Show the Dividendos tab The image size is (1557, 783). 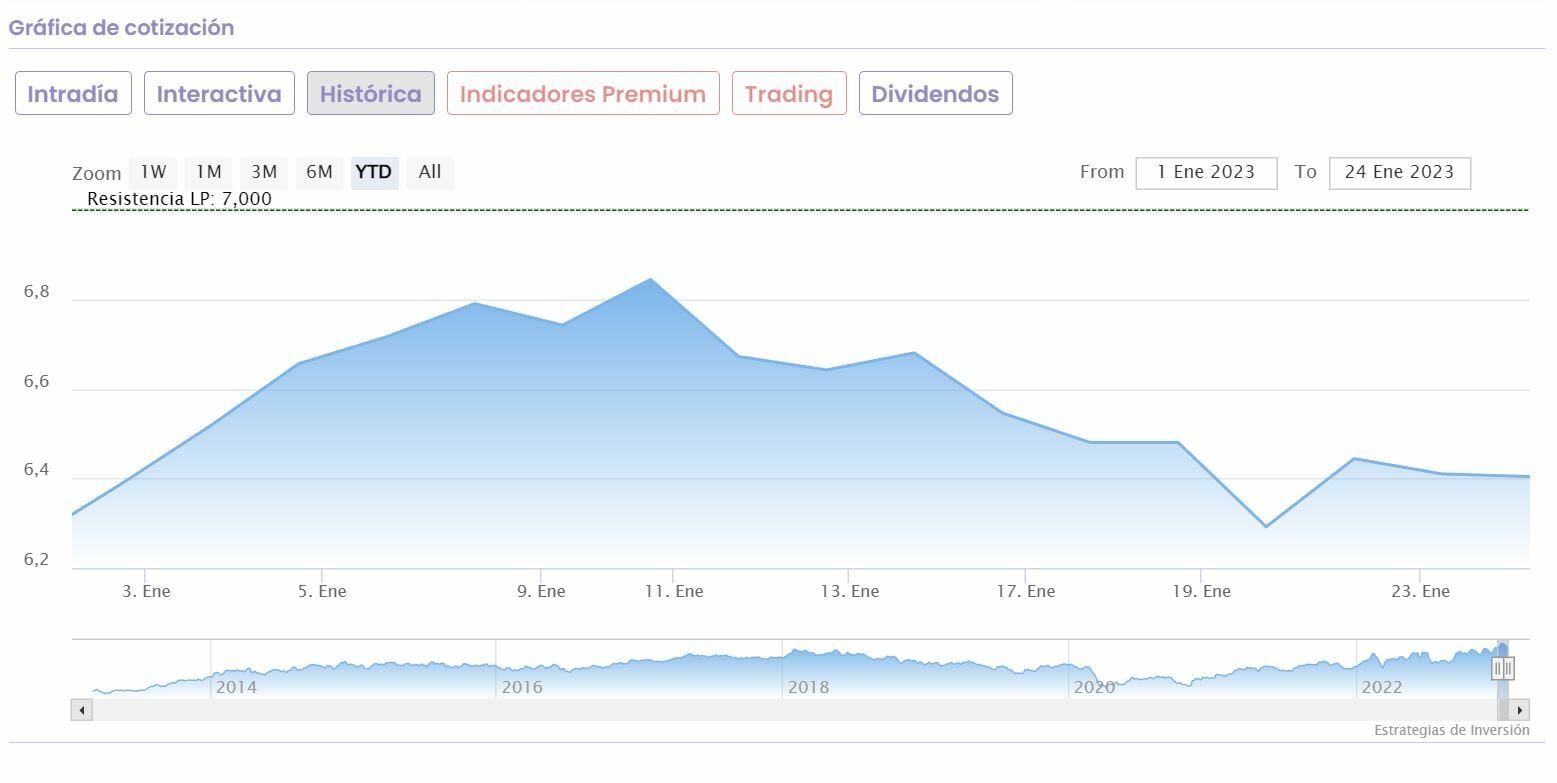tap(935, 94)
